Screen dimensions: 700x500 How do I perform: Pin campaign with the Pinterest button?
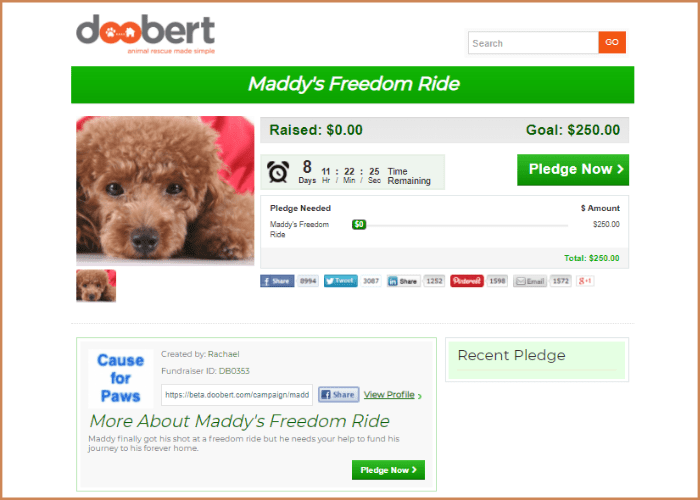tap(467, 281)
